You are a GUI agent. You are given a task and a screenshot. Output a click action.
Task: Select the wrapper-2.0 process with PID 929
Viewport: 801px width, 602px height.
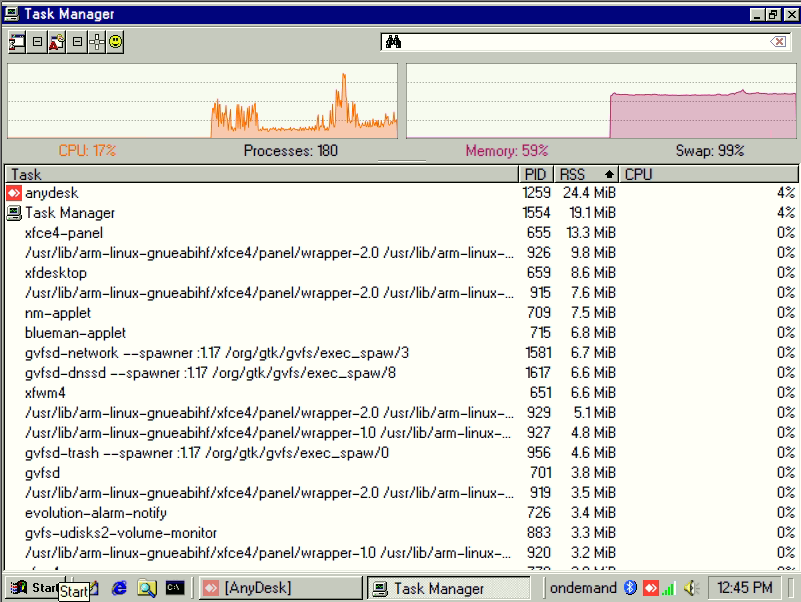tap(402, 413)
